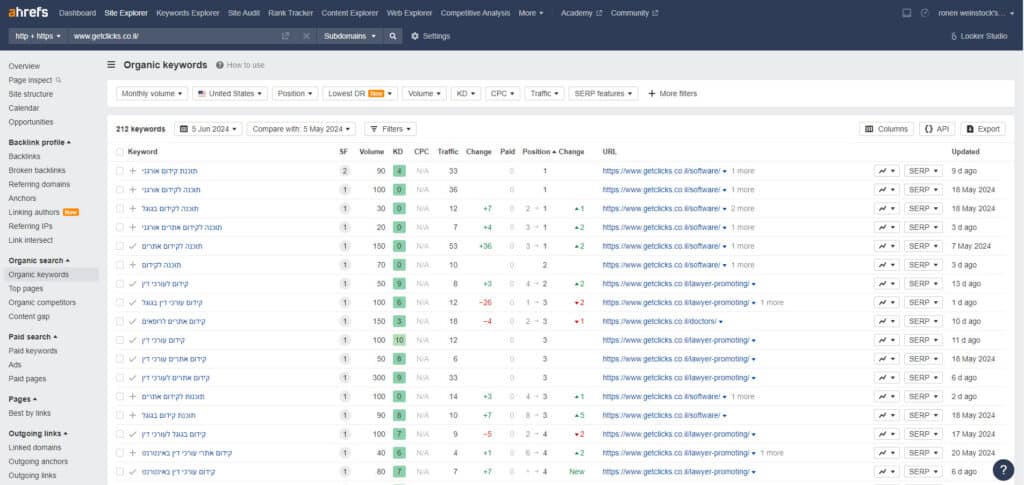Open the doctors URL link in the table
Viewport: 1024px width, 485px height.
(x=660, y=321)
